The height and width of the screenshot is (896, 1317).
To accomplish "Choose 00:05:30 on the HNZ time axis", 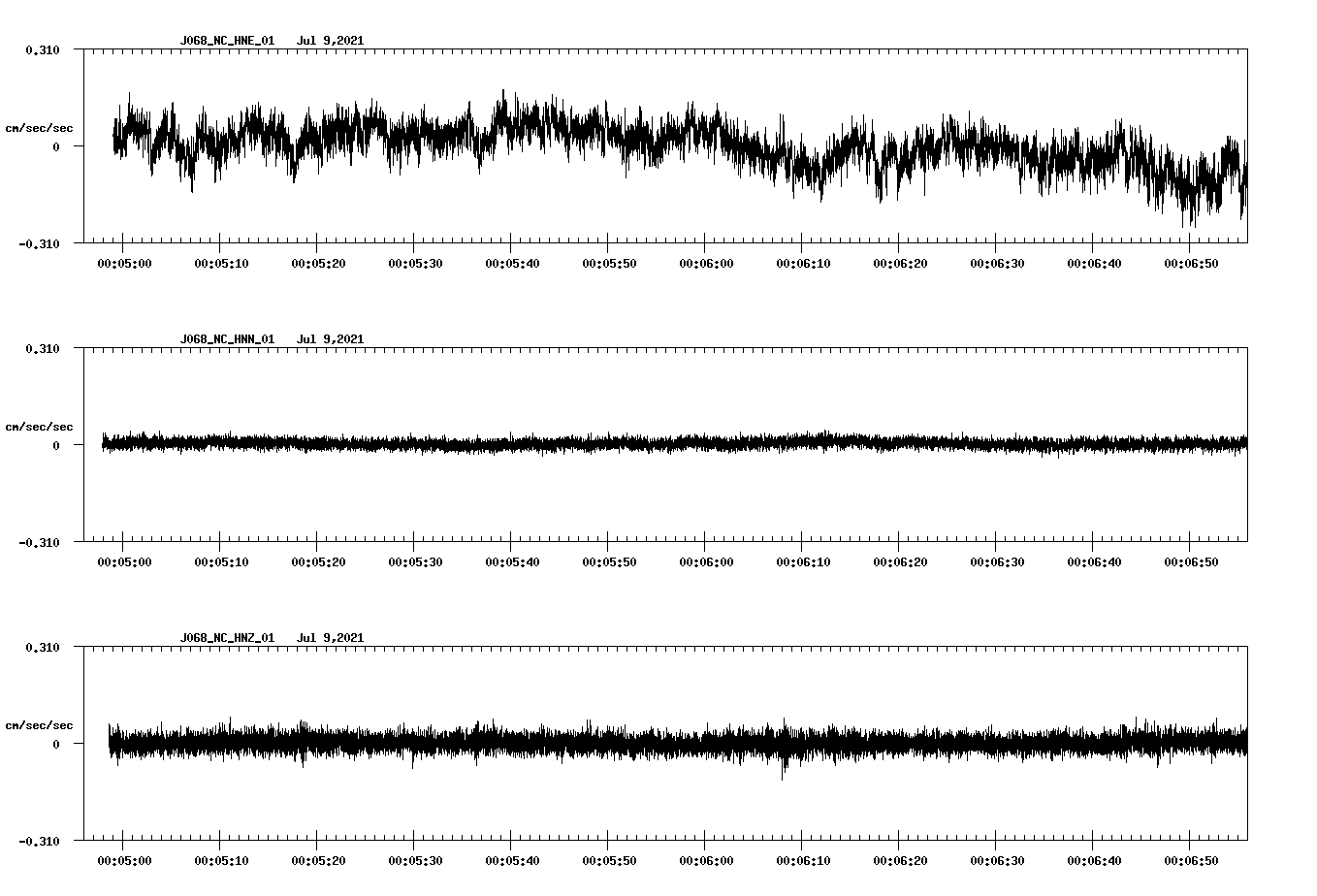I will (x=415, y=861).
